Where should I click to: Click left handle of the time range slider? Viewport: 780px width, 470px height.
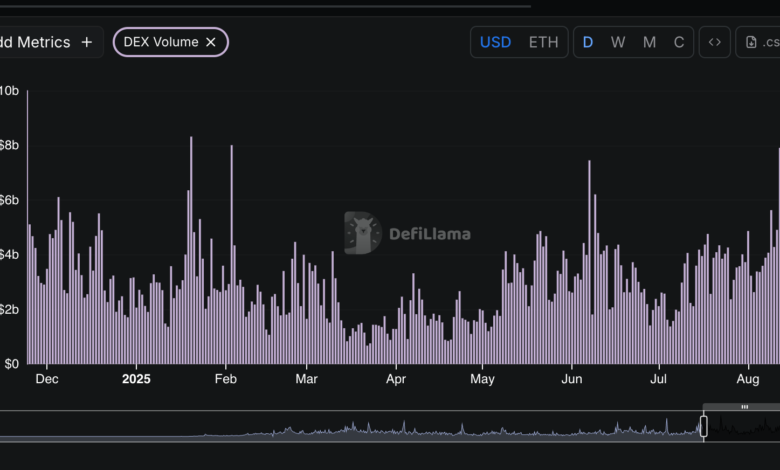(x=703, y=427)
